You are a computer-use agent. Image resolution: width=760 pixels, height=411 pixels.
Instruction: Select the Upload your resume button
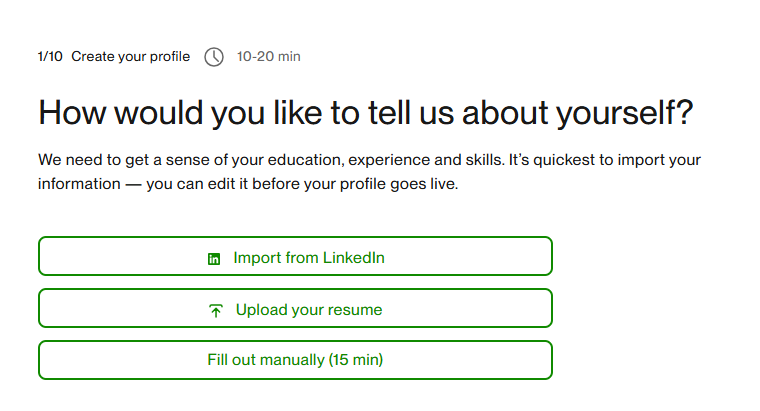(295, 308)
